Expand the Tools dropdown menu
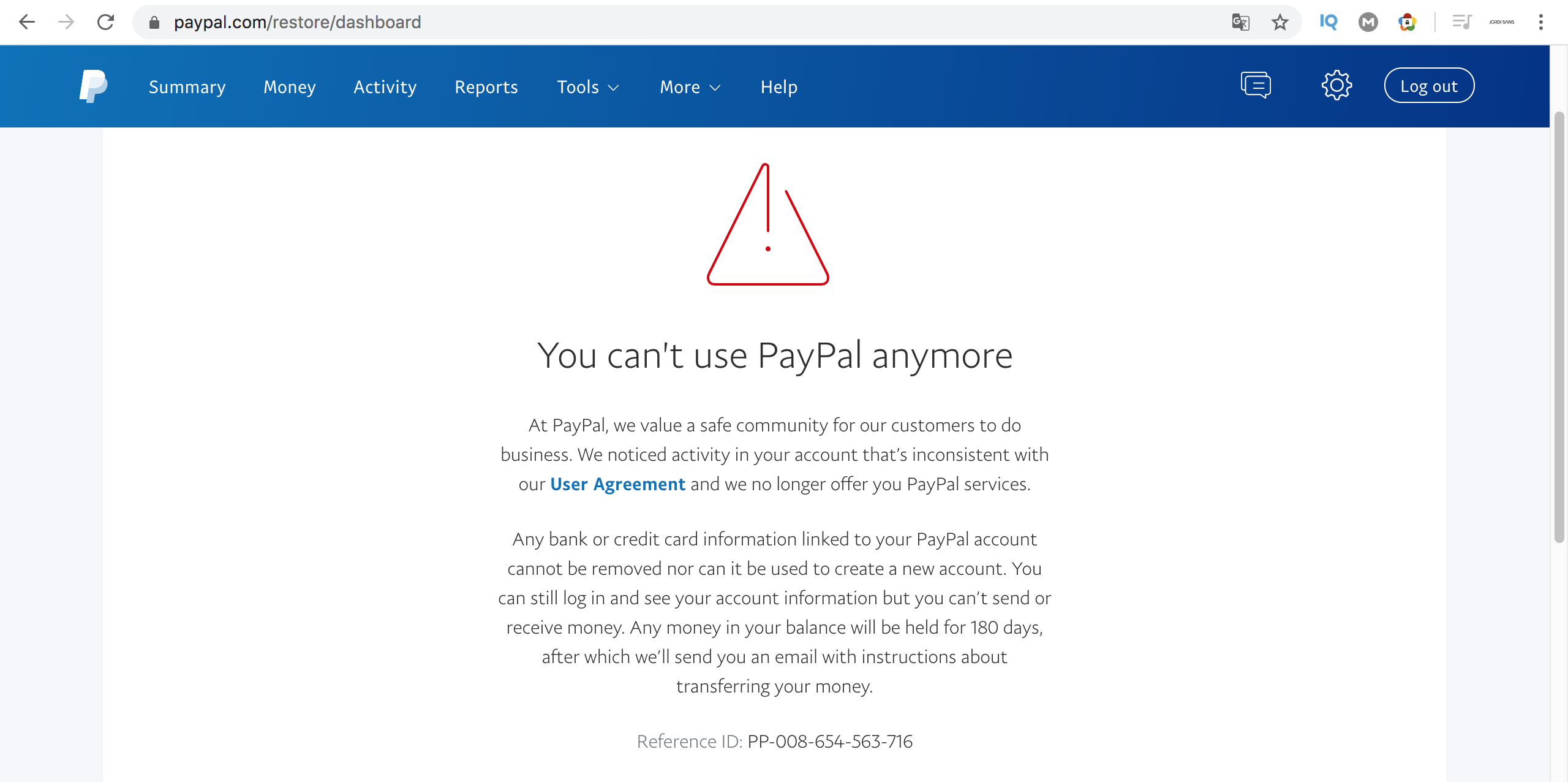Viewport: 1568px width, 782px height. point(588,87)
